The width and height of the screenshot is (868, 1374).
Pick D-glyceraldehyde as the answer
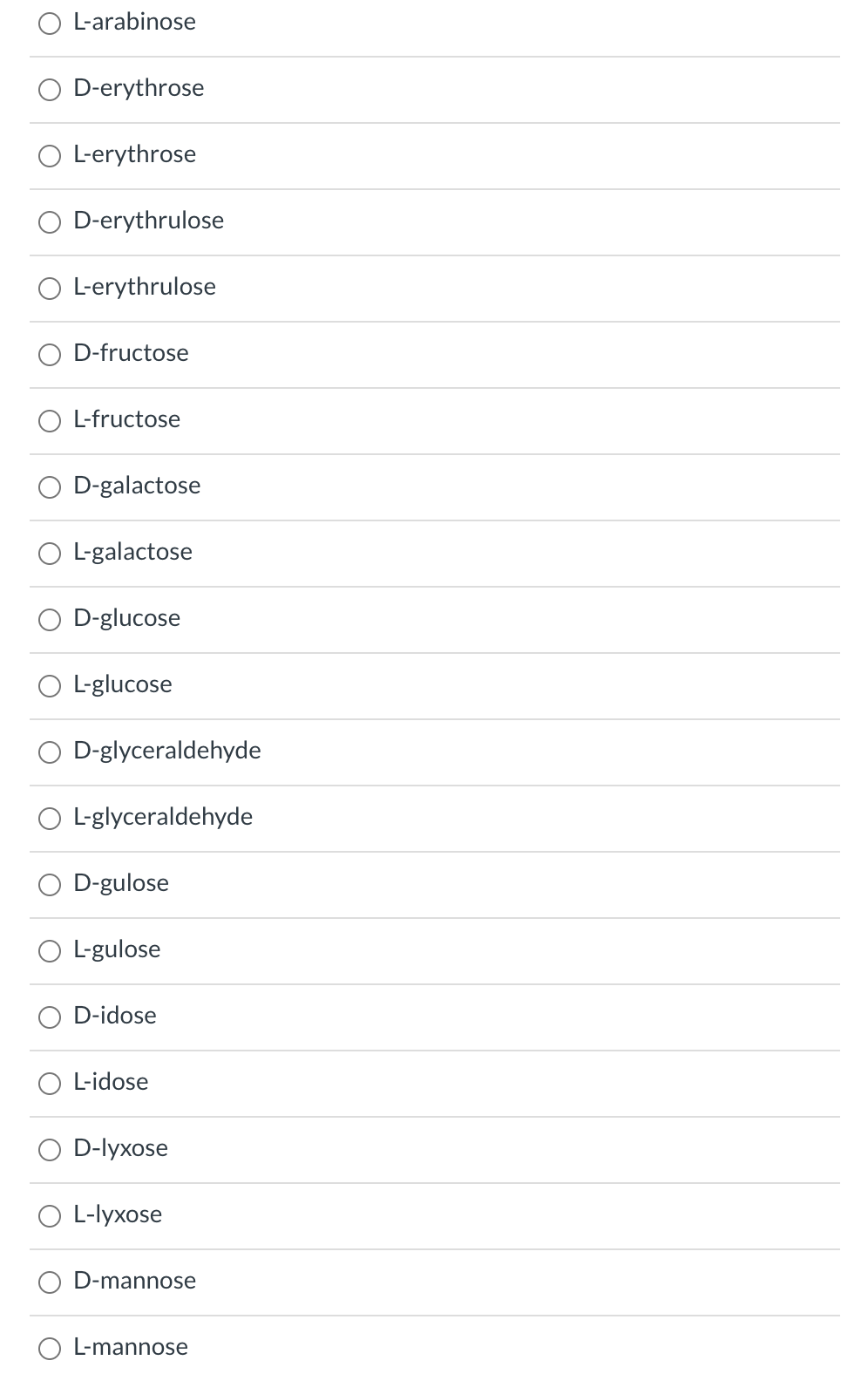click(50, 752)
